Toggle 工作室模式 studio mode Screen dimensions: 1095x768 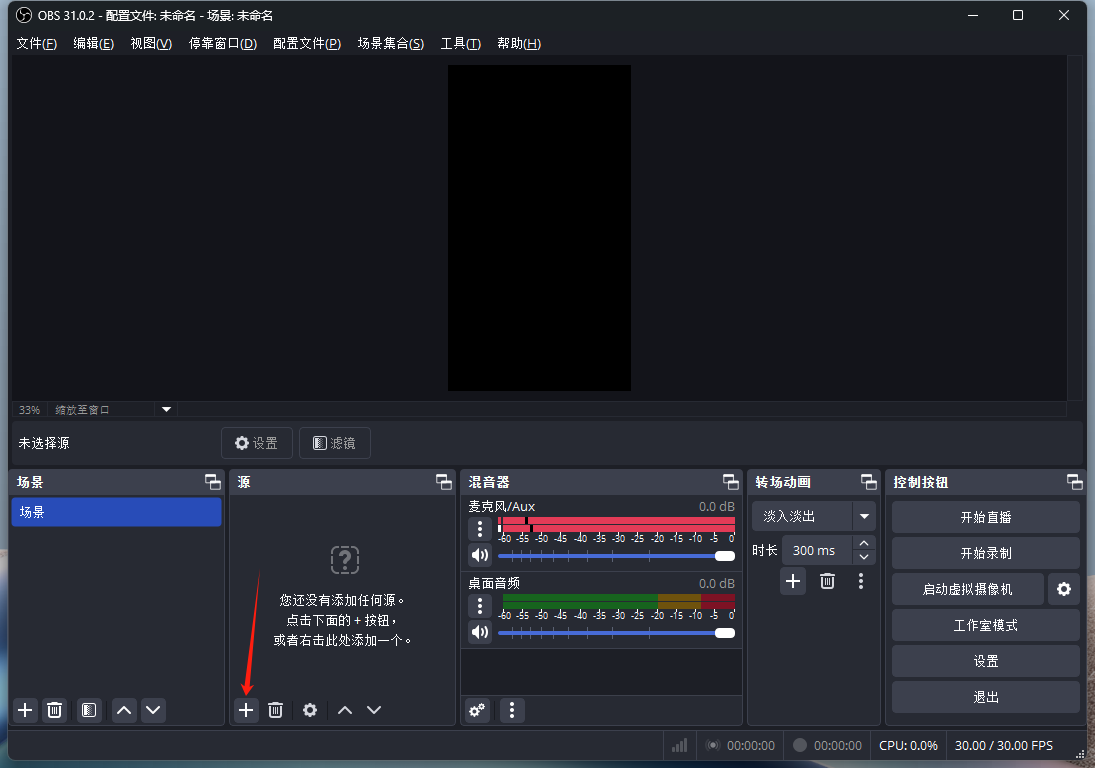985,625
